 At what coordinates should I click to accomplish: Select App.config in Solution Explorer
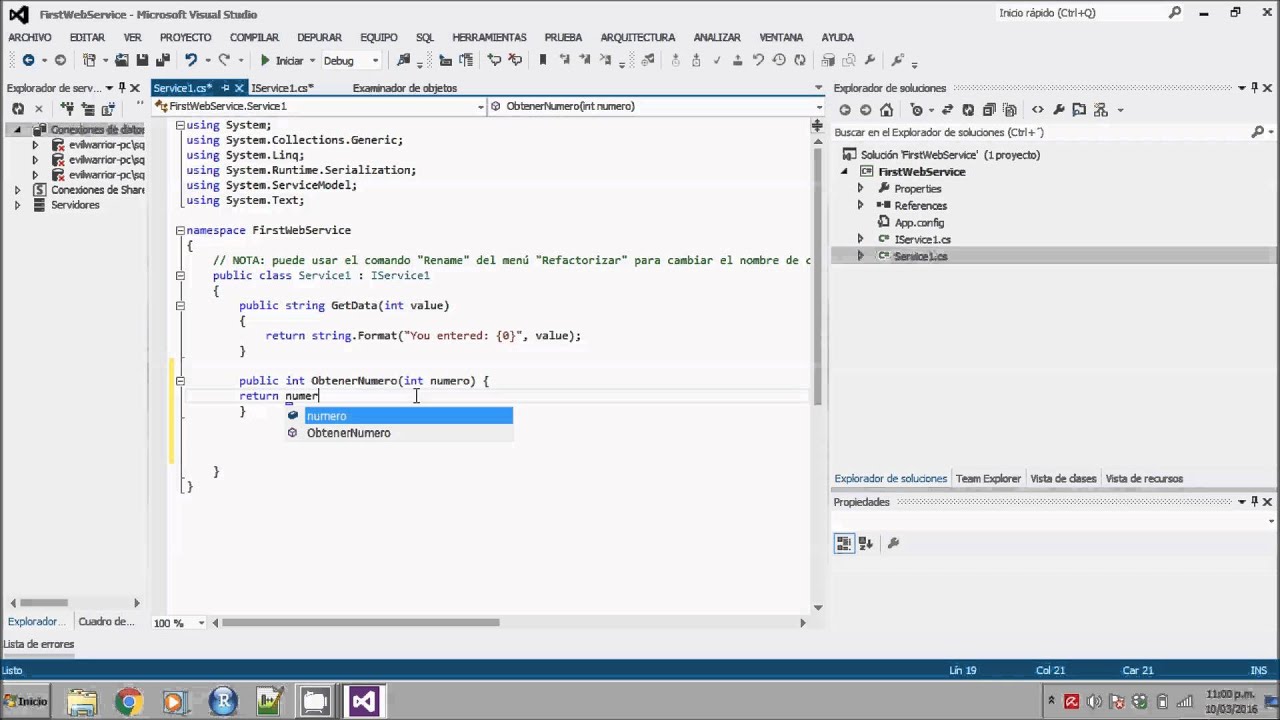point(919,223)
